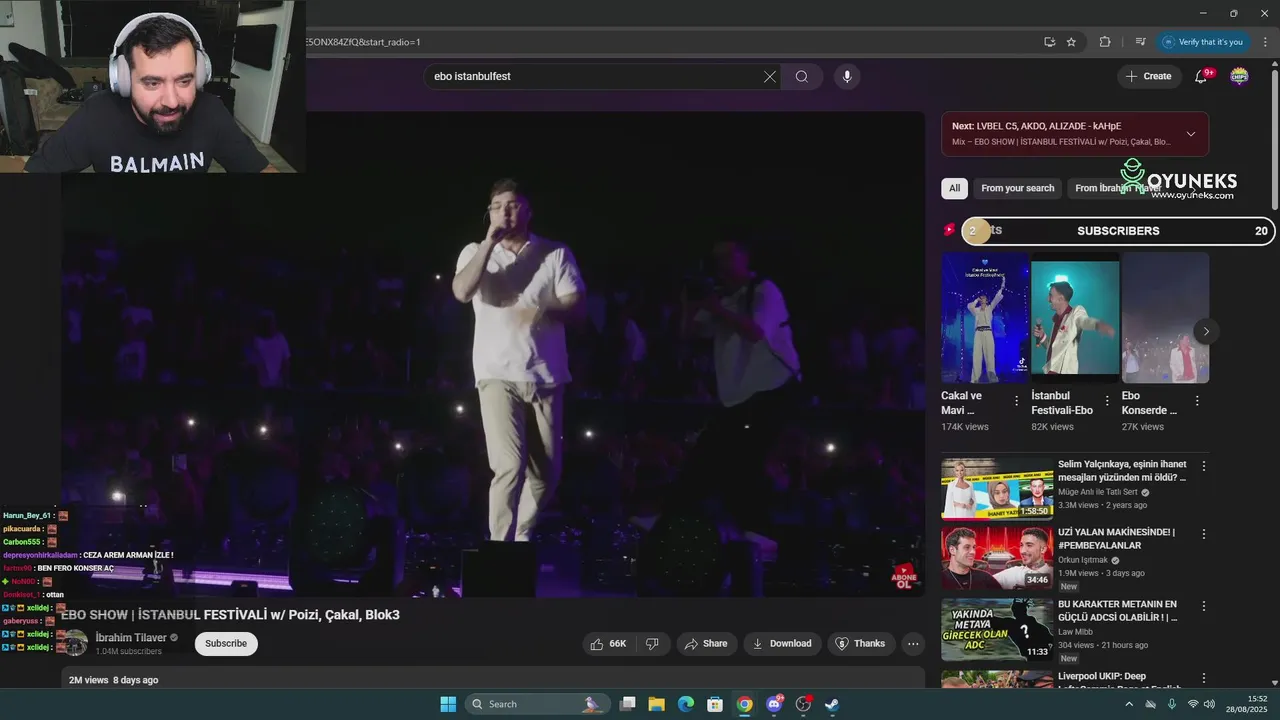Install app icon in address bar
The image size is (1280, 720).
pos(1049,42)
